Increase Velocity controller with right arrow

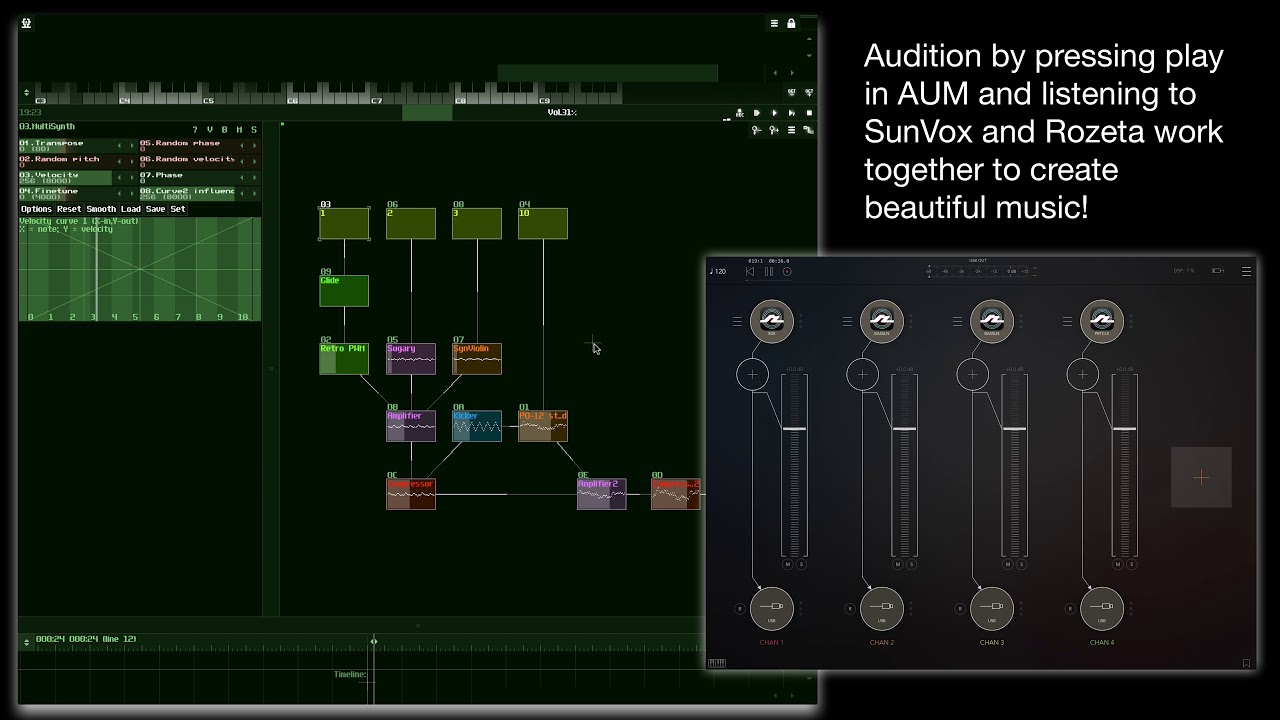click(x=132, y=177)
